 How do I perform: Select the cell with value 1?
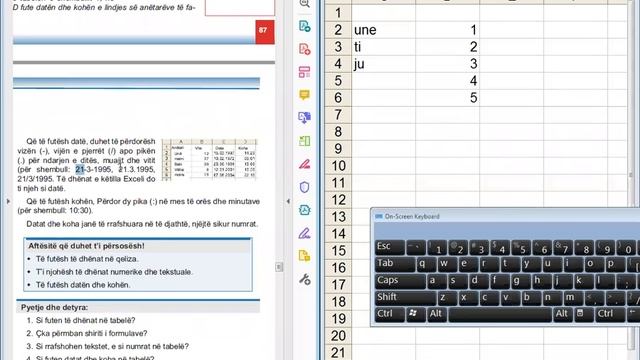tap(447, 30)
